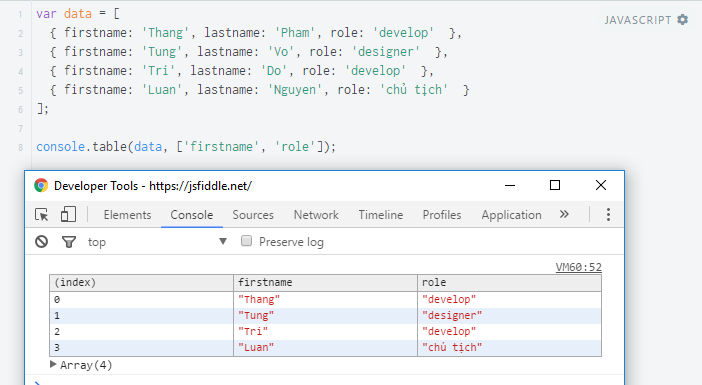Switch to the Network tab
This screenshot has width=702, height=385.
point(316,215)
